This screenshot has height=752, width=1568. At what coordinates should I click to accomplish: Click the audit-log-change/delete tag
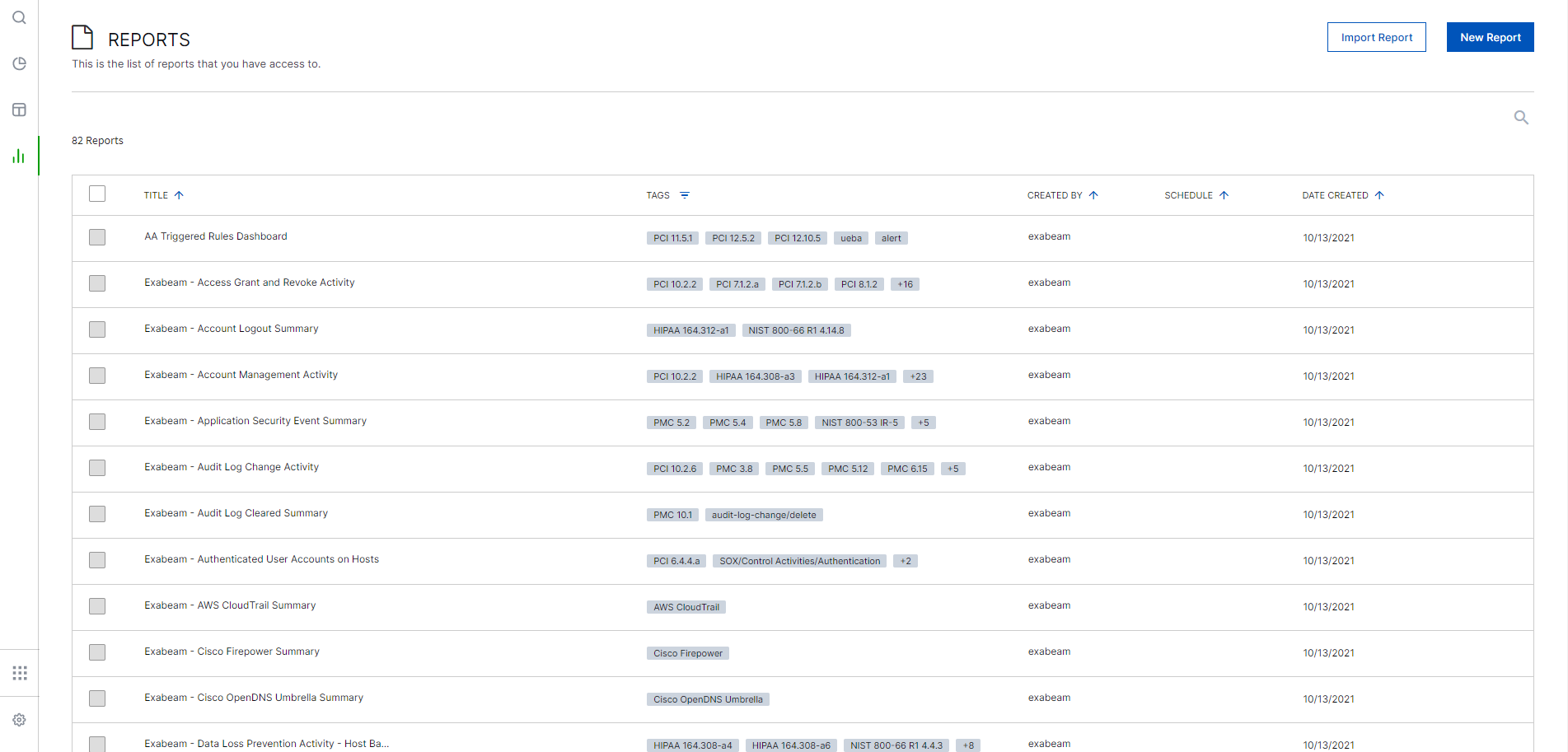[764, 515]
